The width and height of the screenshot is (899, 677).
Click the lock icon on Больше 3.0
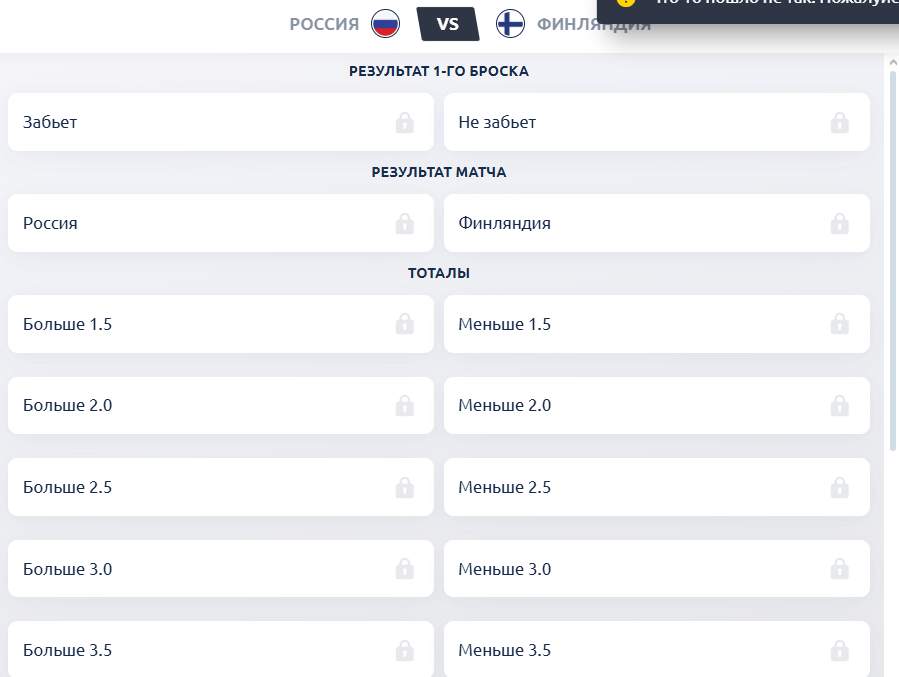404,569
